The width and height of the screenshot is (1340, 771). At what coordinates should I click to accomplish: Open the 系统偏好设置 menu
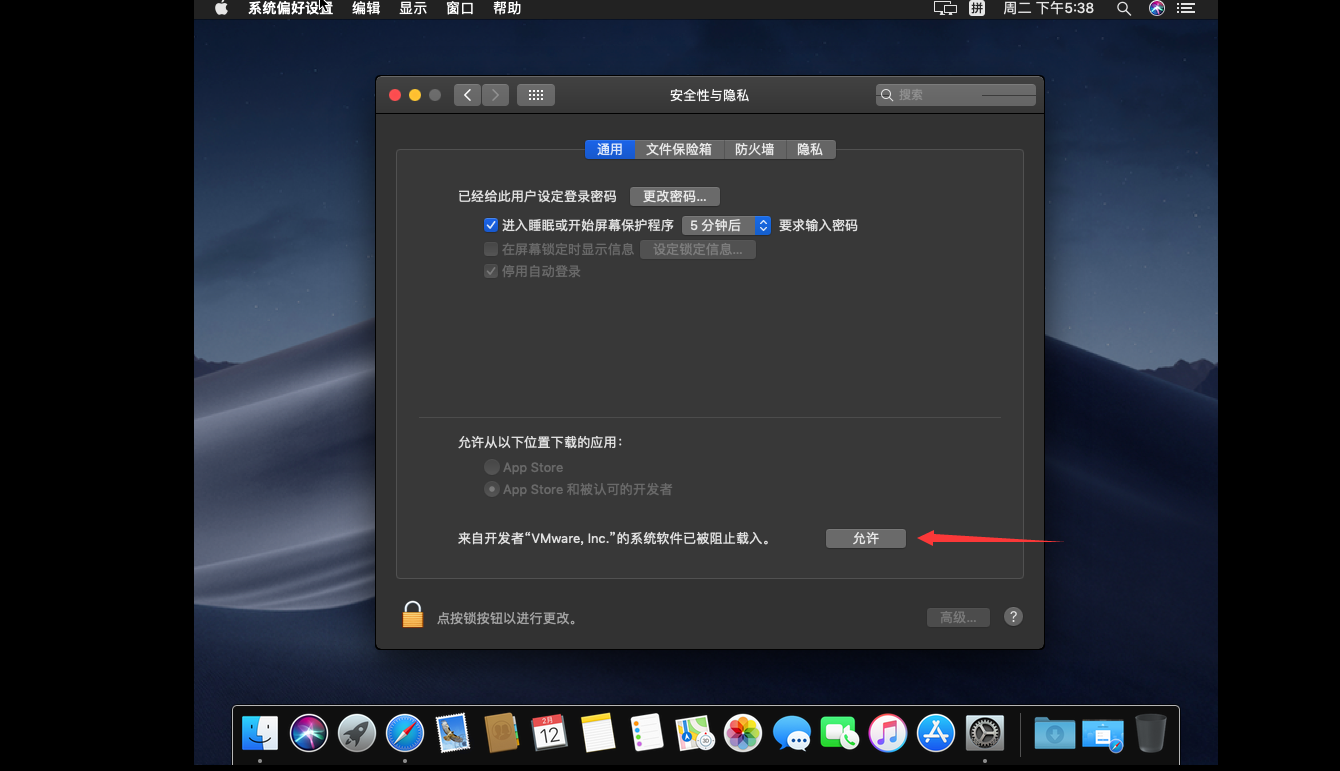[x=291, y=8]
